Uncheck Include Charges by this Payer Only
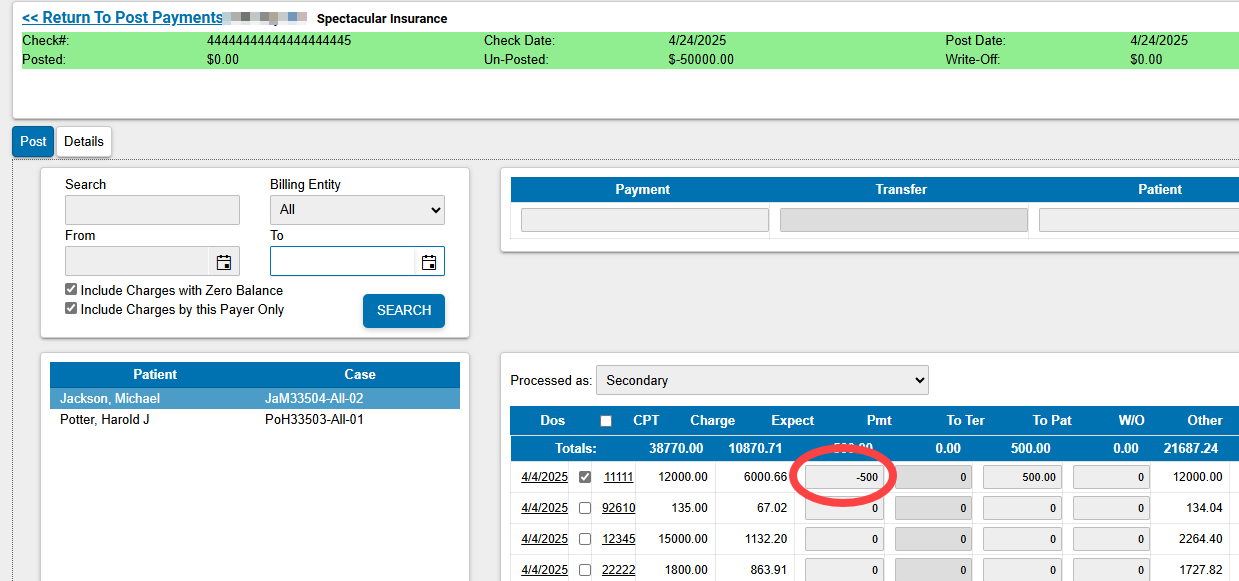The width and height of the screenshot is (1239, 581). coord(71,309)
